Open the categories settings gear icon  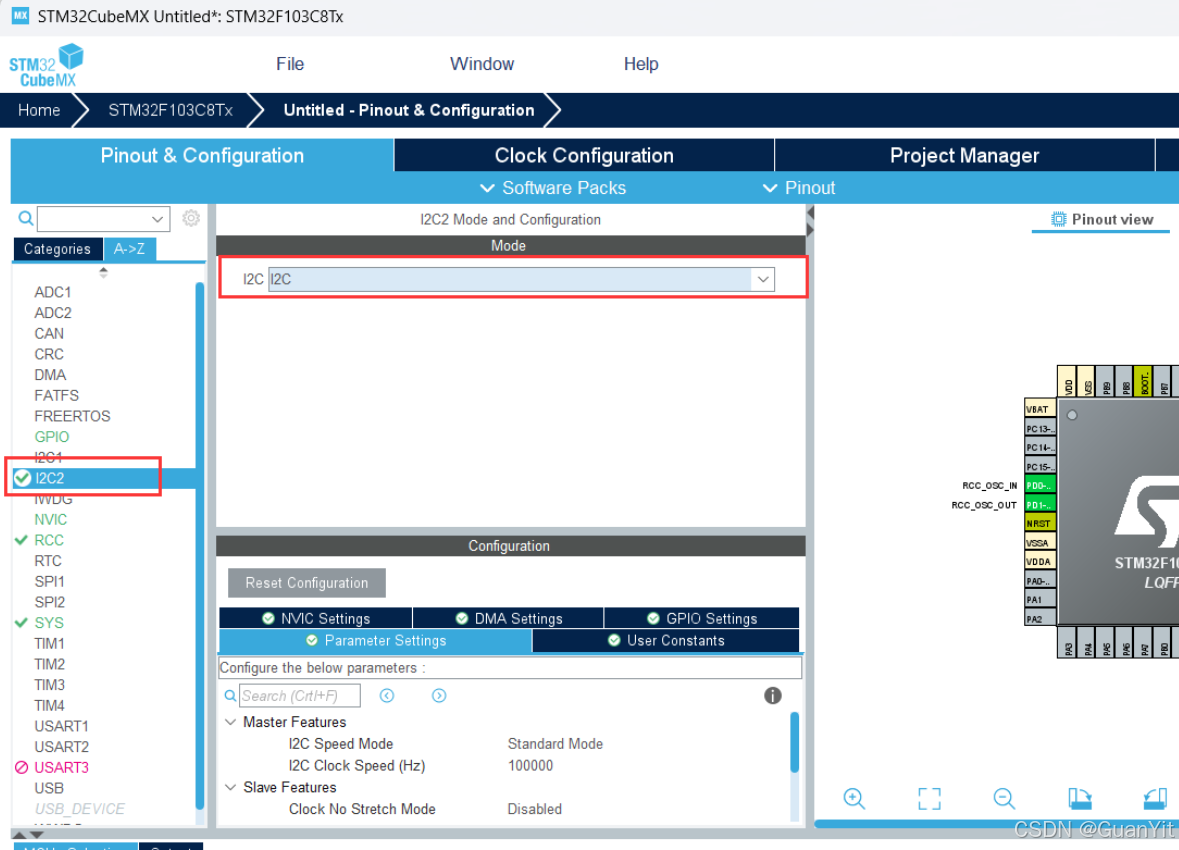[x=191, y=218]
